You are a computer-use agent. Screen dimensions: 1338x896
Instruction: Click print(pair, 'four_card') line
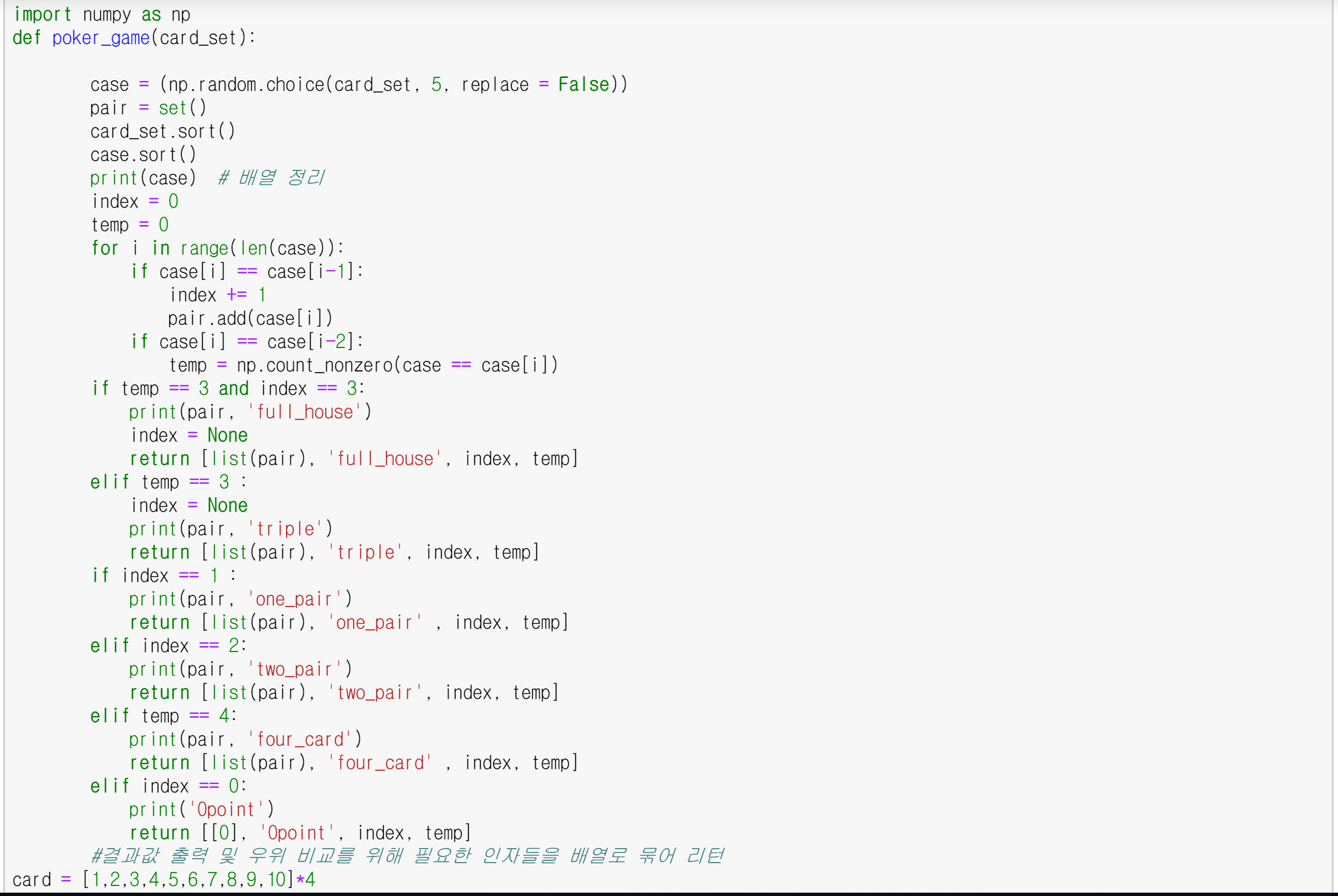[246, 740]
